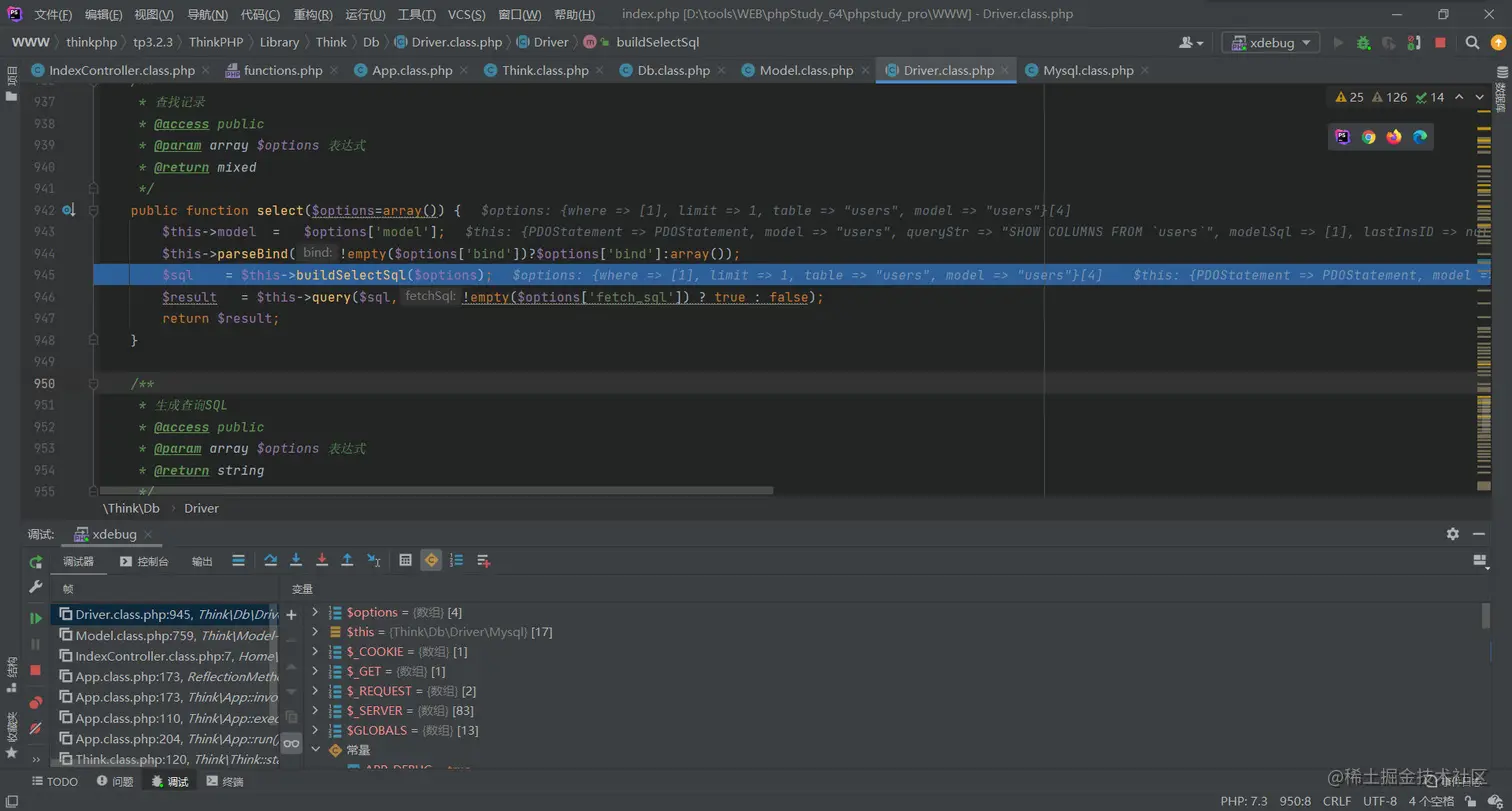The height and width of the screenshot is (811, 1512).
Task: Click the red Stop button in top toolbar
Action: pos(1440,43)
